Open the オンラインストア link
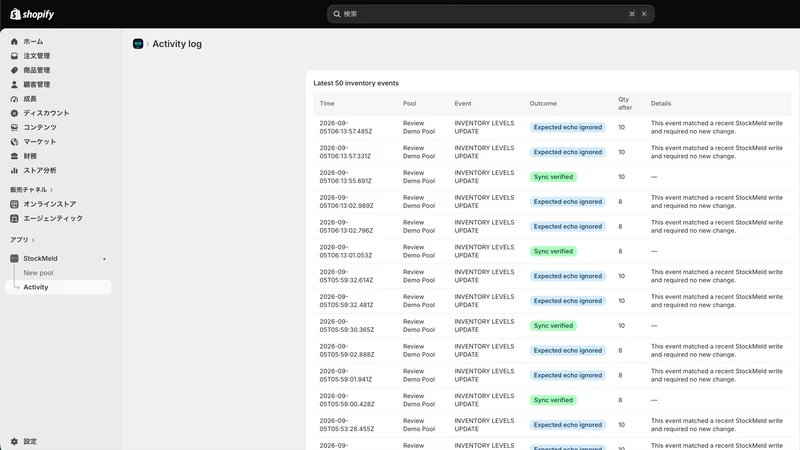This screenshot has height=450, width=800. coord(50,204)
